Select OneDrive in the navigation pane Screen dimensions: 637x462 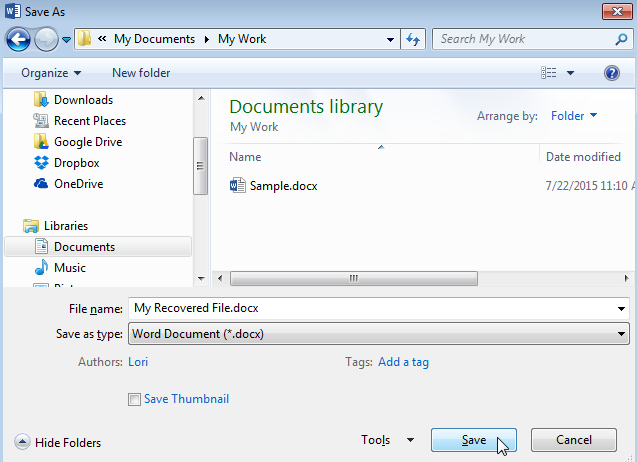click(x=78, y=184)
